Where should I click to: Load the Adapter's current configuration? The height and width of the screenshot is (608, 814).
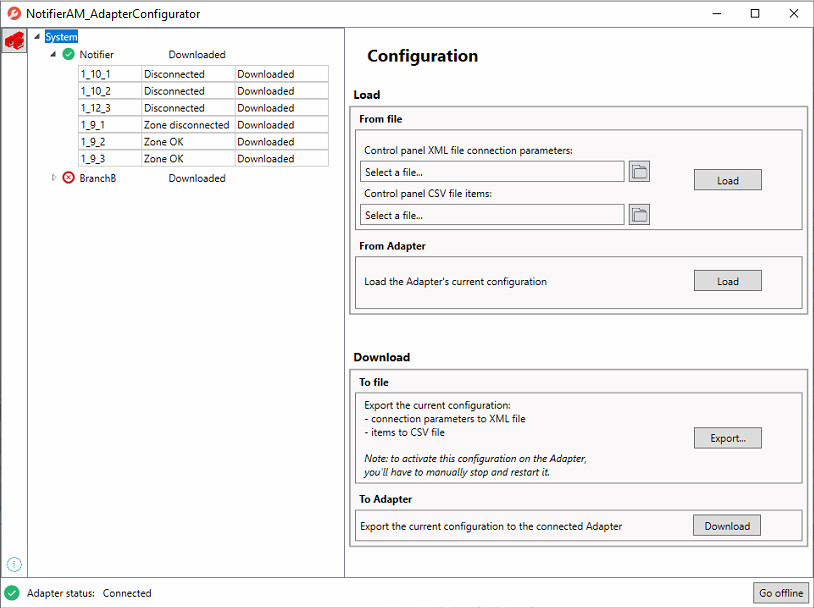(727, 281)
